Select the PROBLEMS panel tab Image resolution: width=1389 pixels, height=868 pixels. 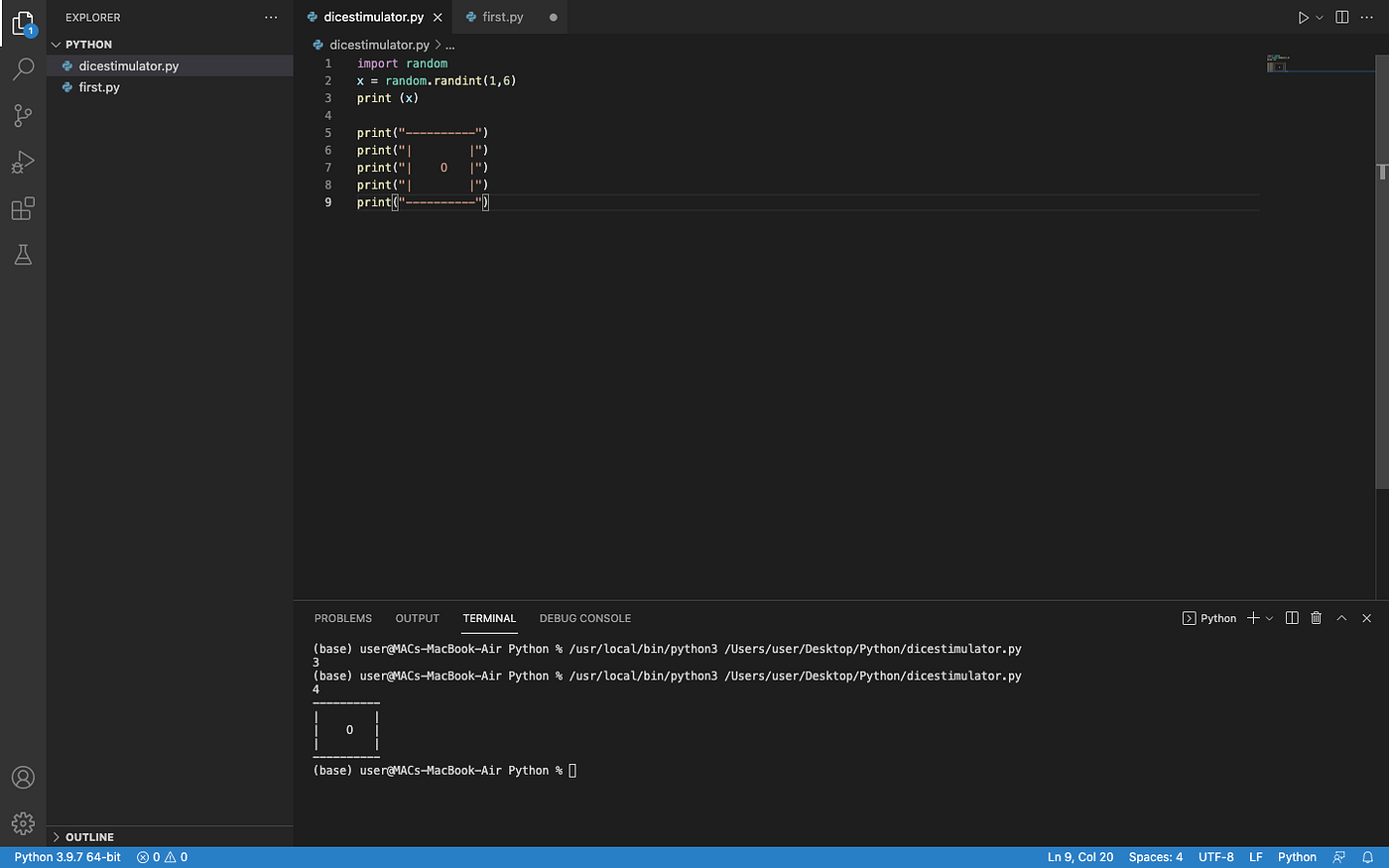pyautogui.click(x=342, y=618)
